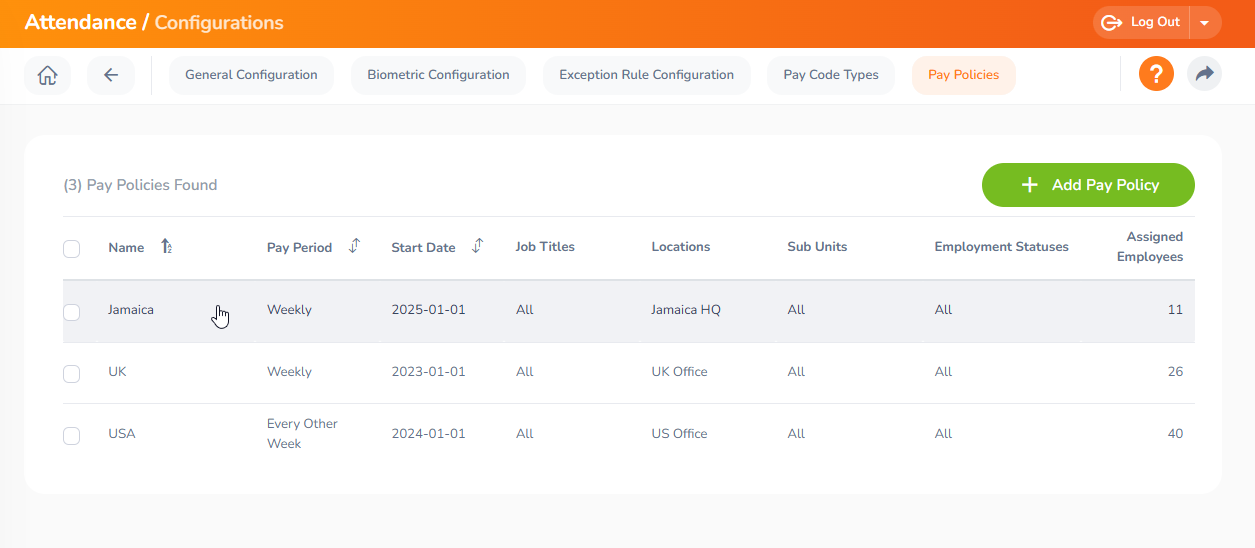Open the General Configuration tab
The width and height of the screenshot is (1255, 548).
(251, 75)
